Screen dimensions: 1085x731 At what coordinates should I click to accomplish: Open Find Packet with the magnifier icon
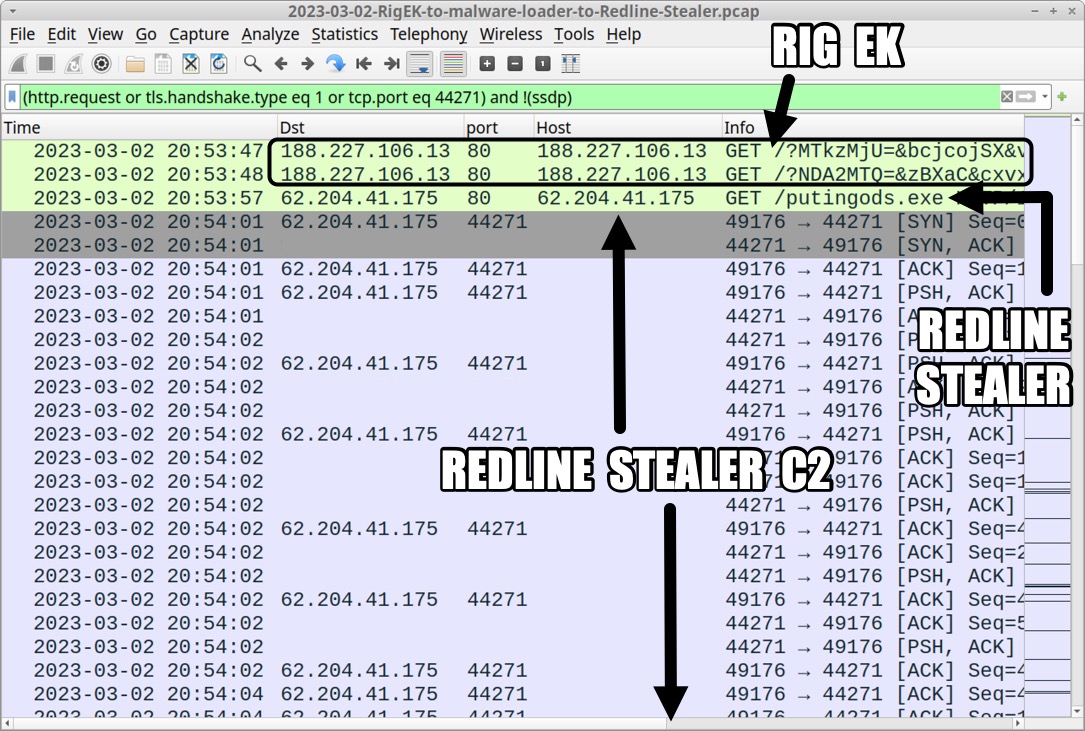point(253,64)
